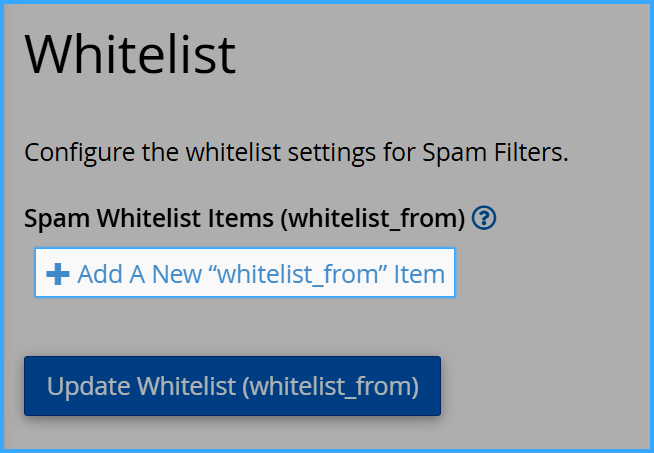Update Whitelist (whitelist_from) settings
The image size is (654, 453).
[232, 386]
